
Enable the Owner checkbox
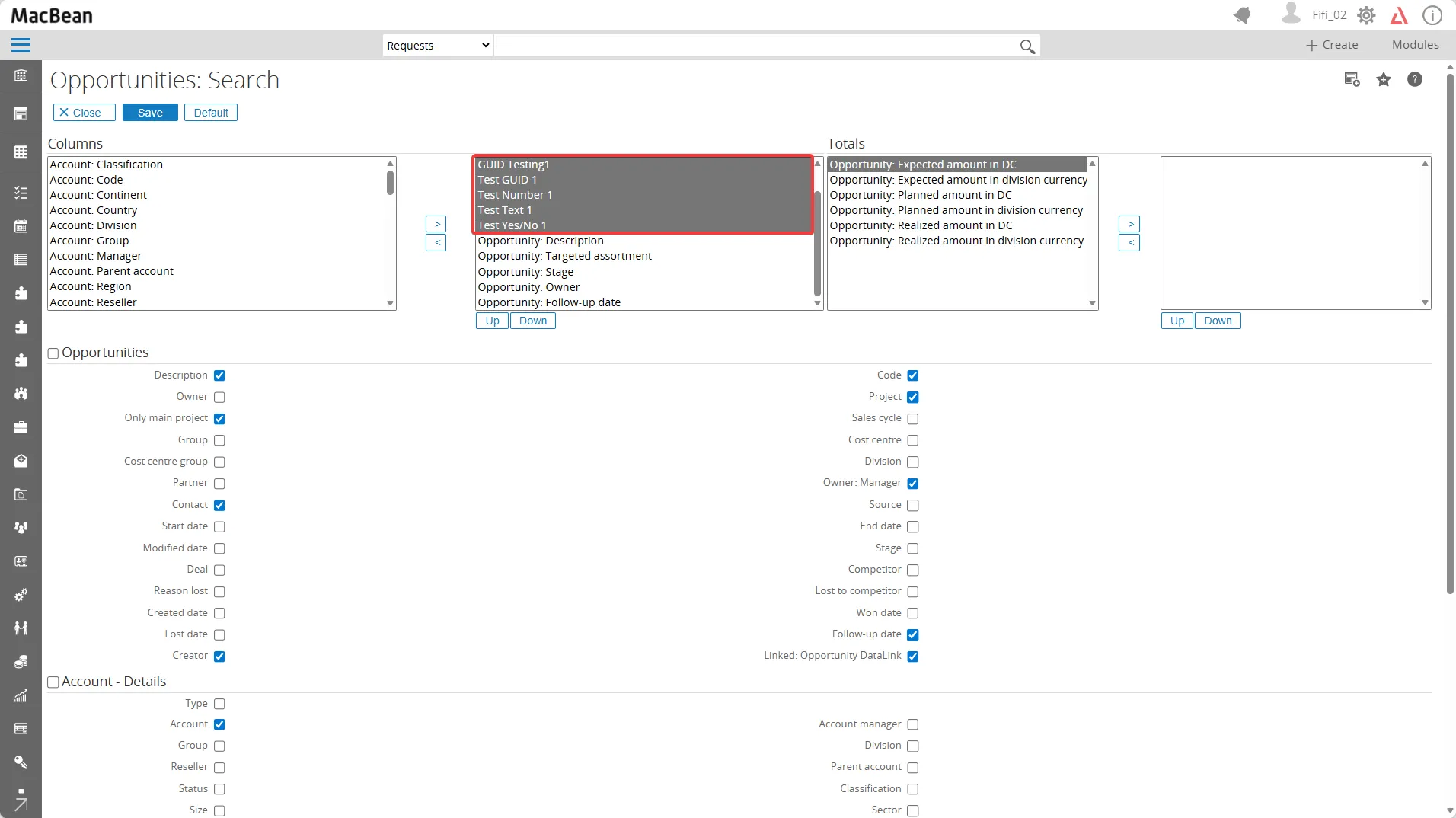[x=219, y=397]
